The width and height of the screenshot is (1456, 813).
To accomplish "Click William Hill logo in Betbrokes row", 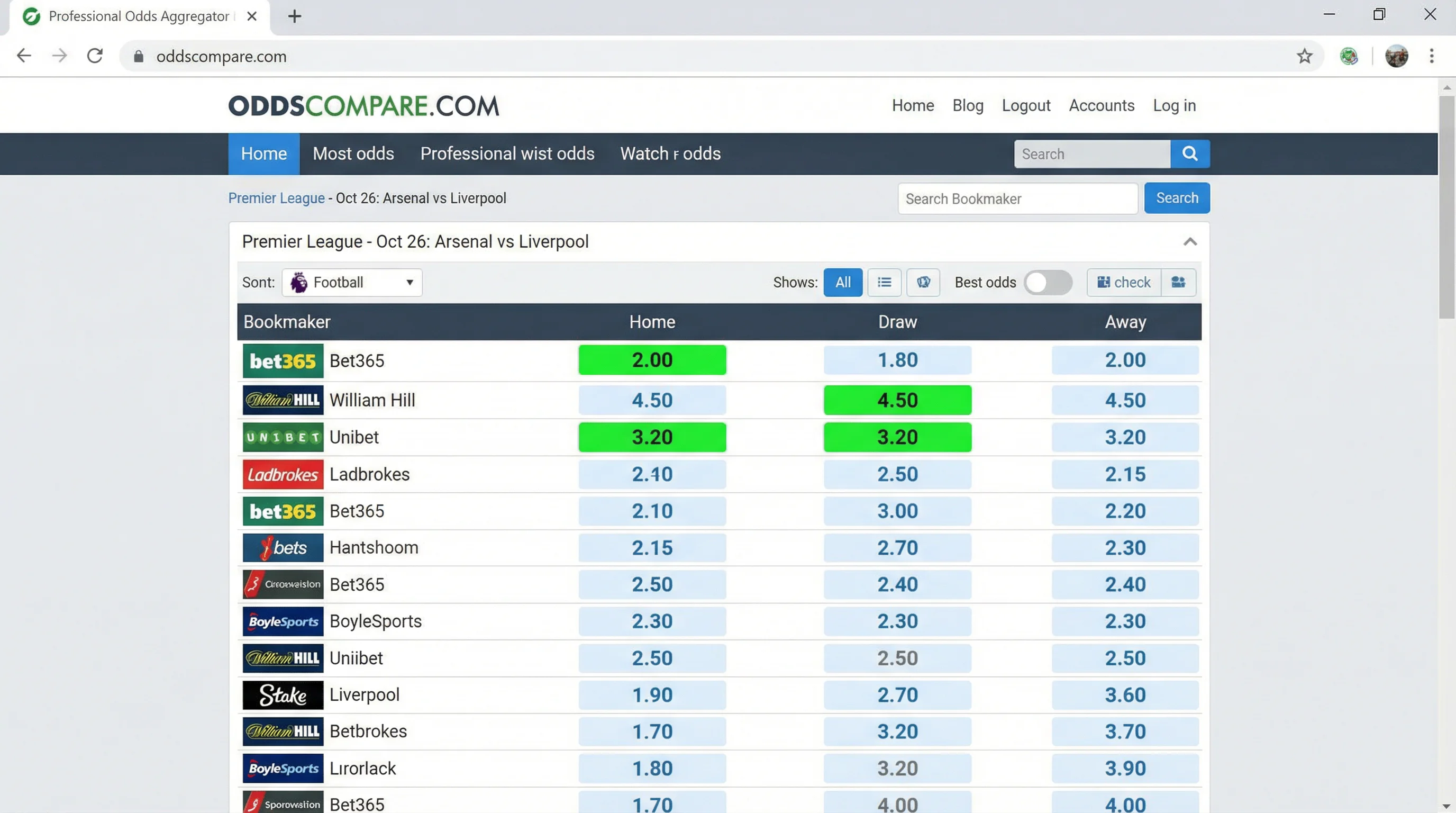I will [283, 731].
